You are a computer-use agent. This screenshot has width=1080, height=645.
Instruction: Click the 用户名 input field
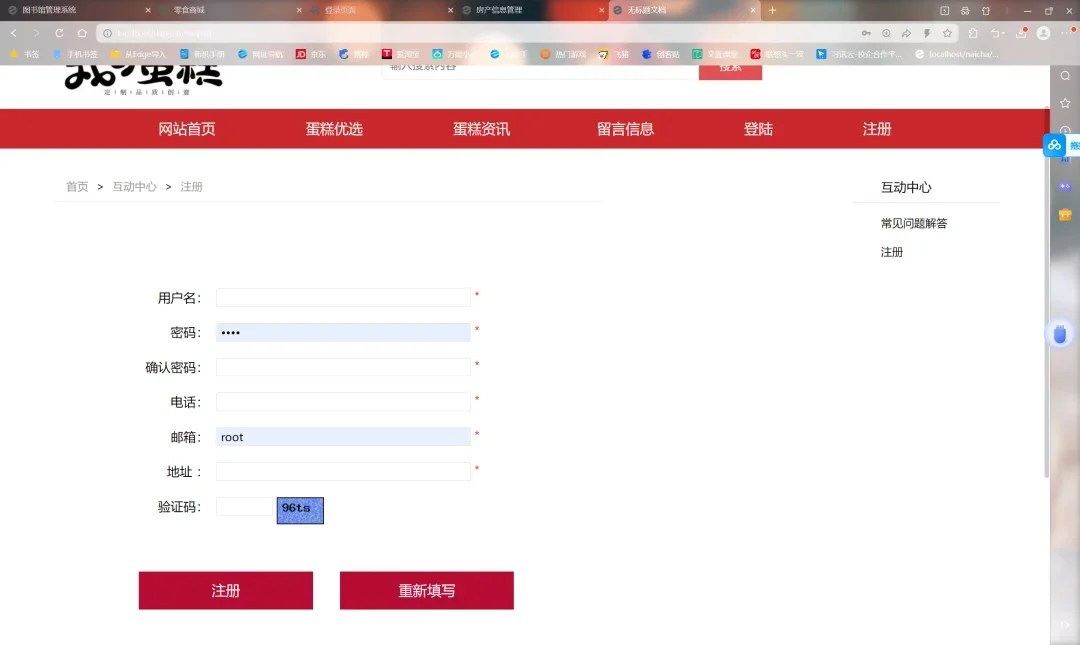coord(343,297)
